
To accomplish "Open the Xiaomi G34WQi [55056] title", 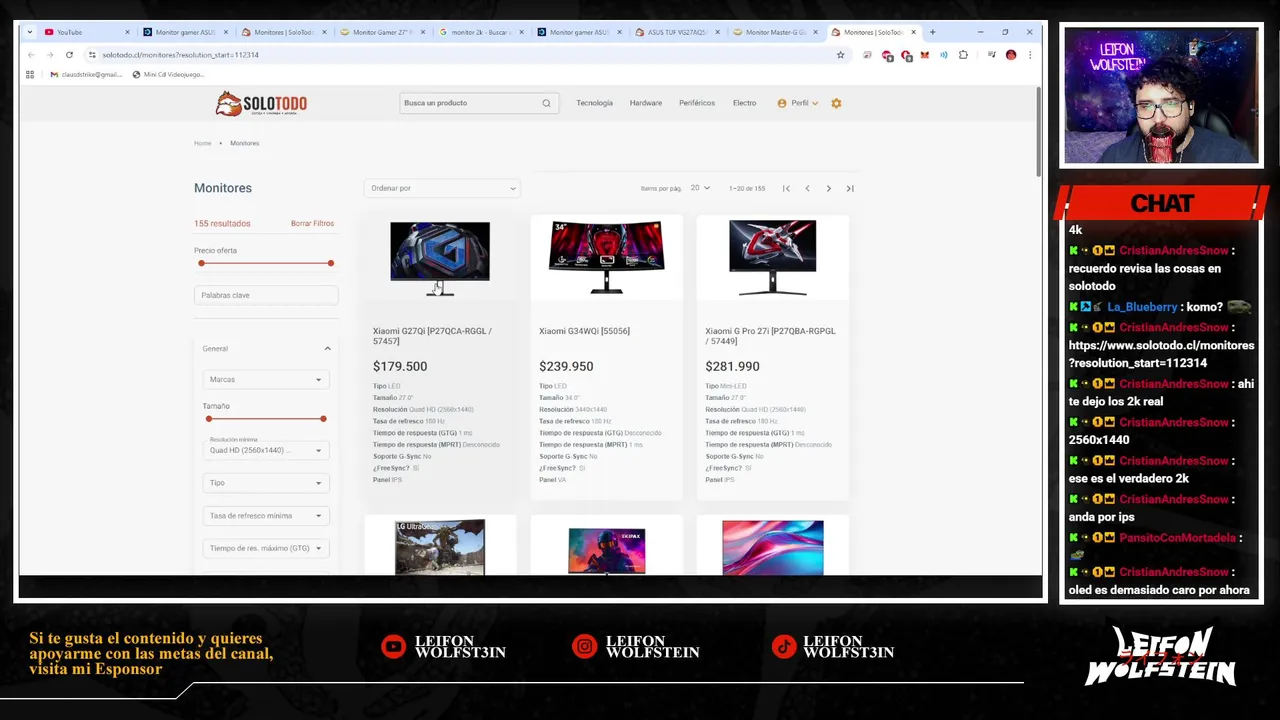I will pos(584,331).
